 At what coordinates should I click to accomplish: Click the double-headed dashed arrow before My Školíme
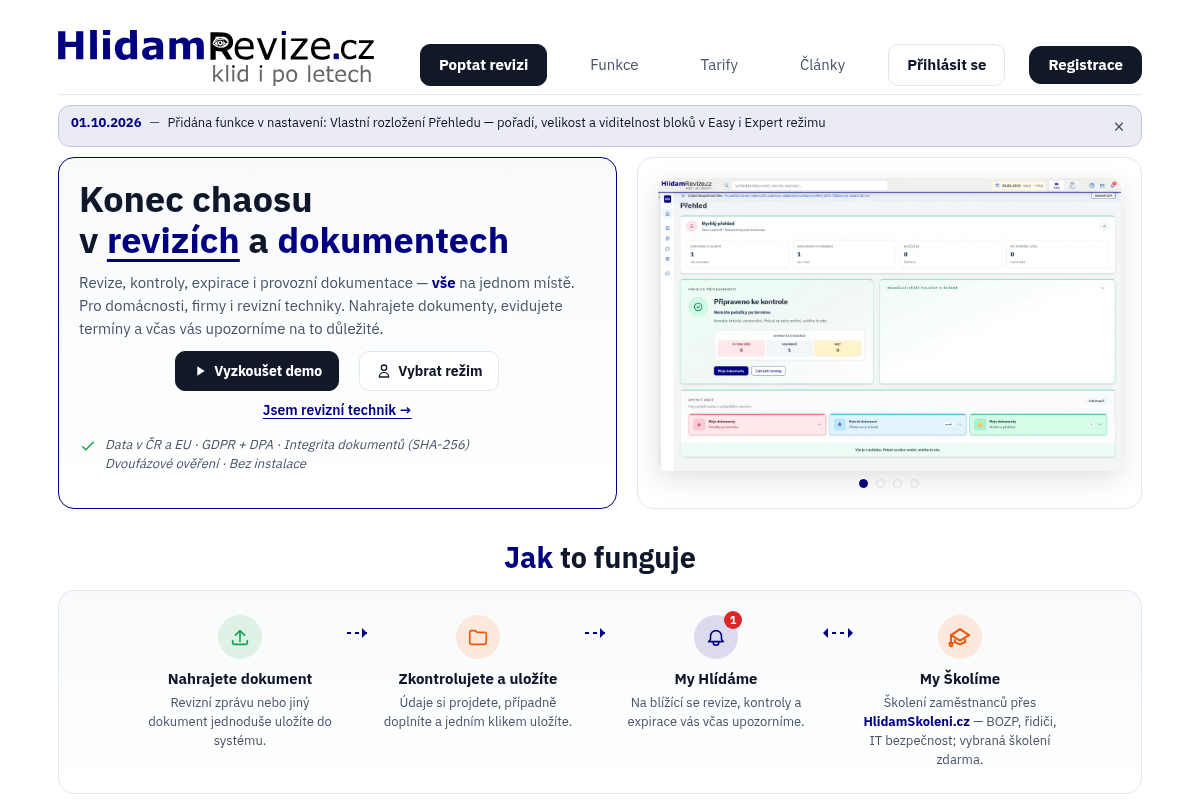tap(838, 633)
